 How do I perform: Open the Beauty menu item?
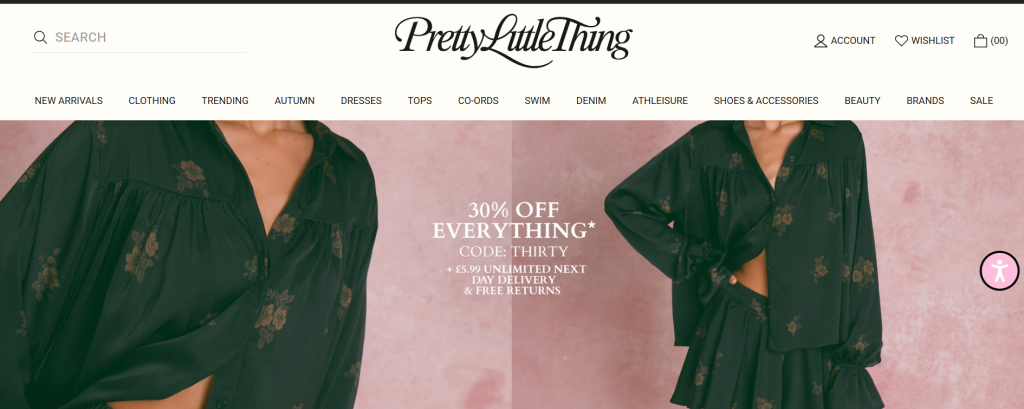pyautogui.click(x=862, y=101)
